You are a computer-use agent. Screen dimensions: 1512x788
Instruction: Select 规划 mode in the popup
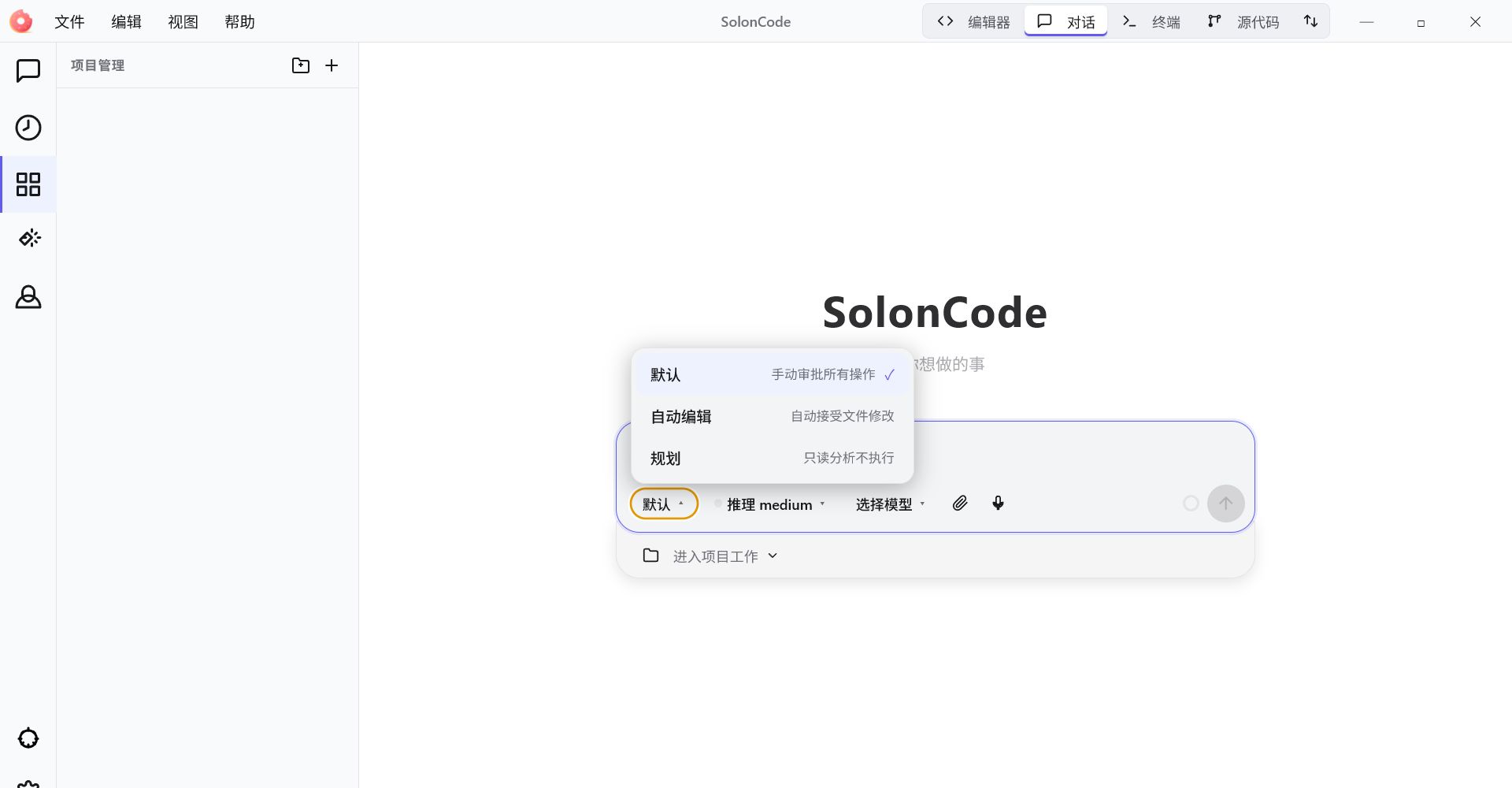(773, 458)
